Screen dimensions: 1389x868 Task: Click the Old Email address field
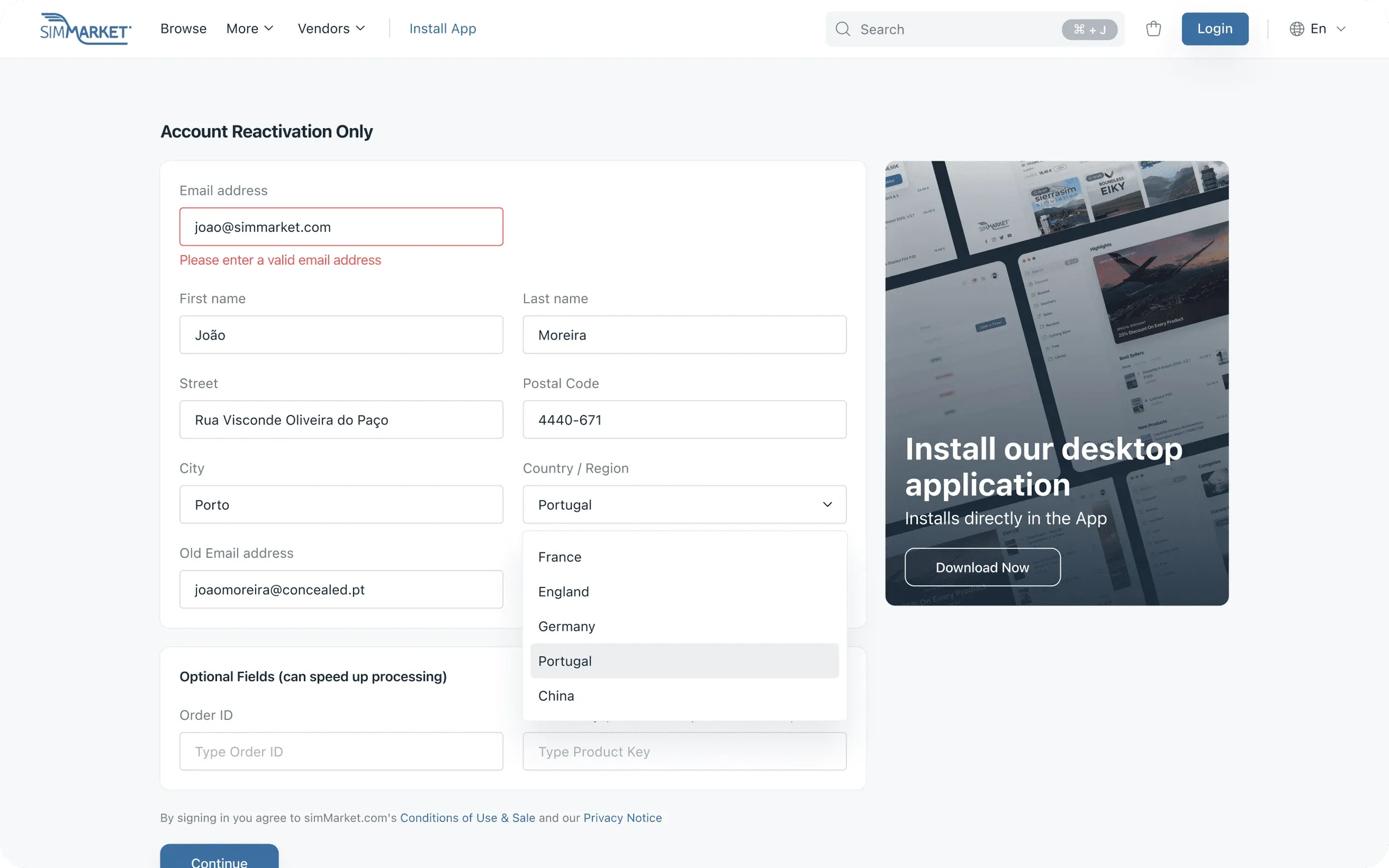[341, 590]
